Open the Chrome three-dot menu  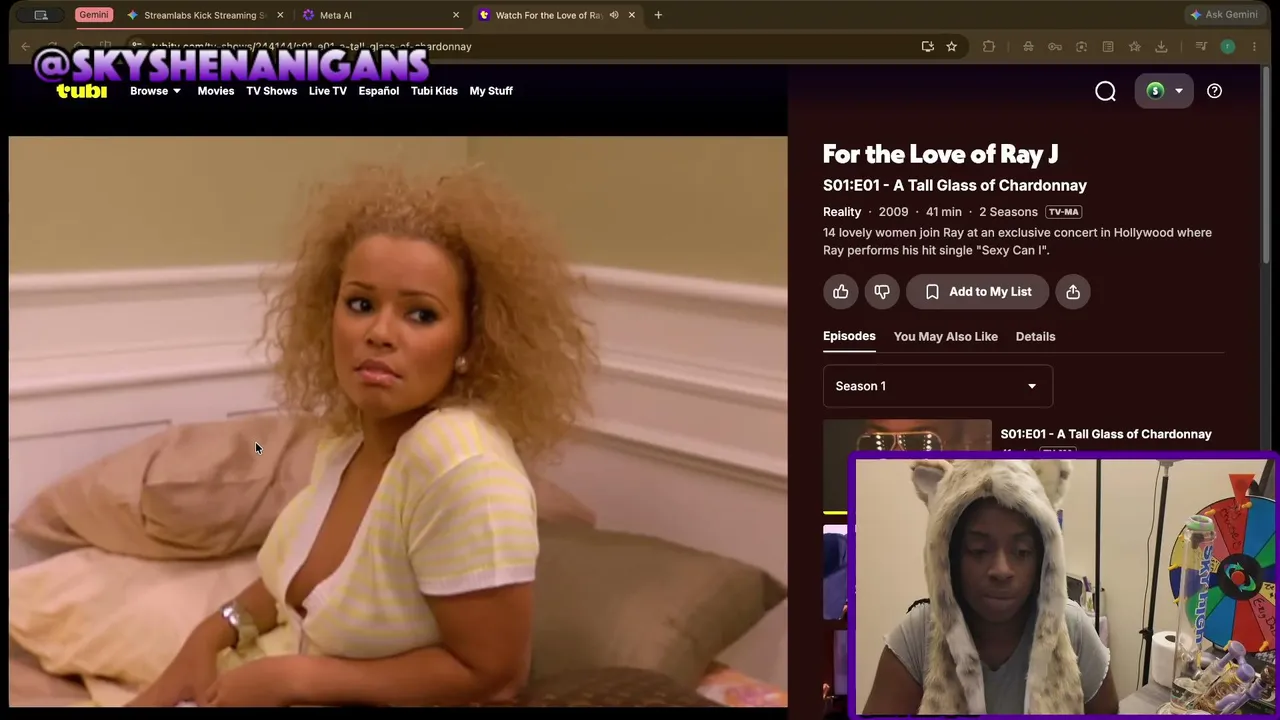point(1254,46)
